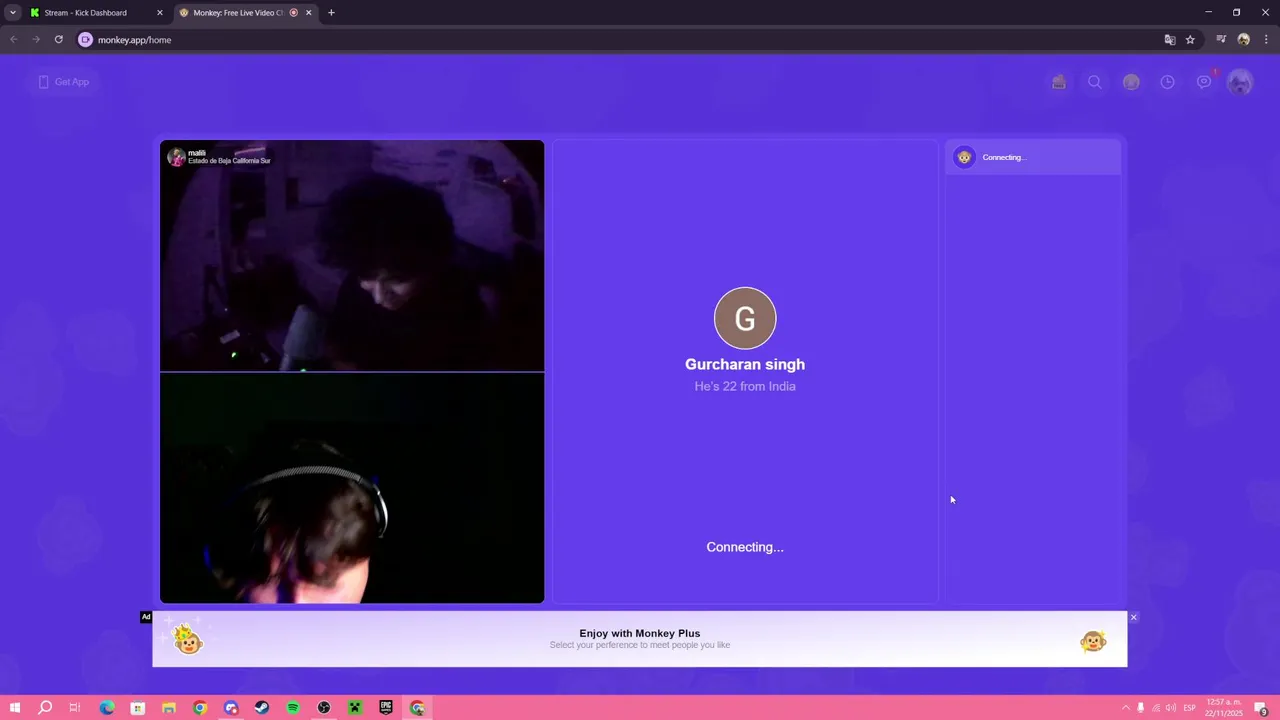
Task: Open Minecraft from the taskbar
Action: [x=354, y=708]
